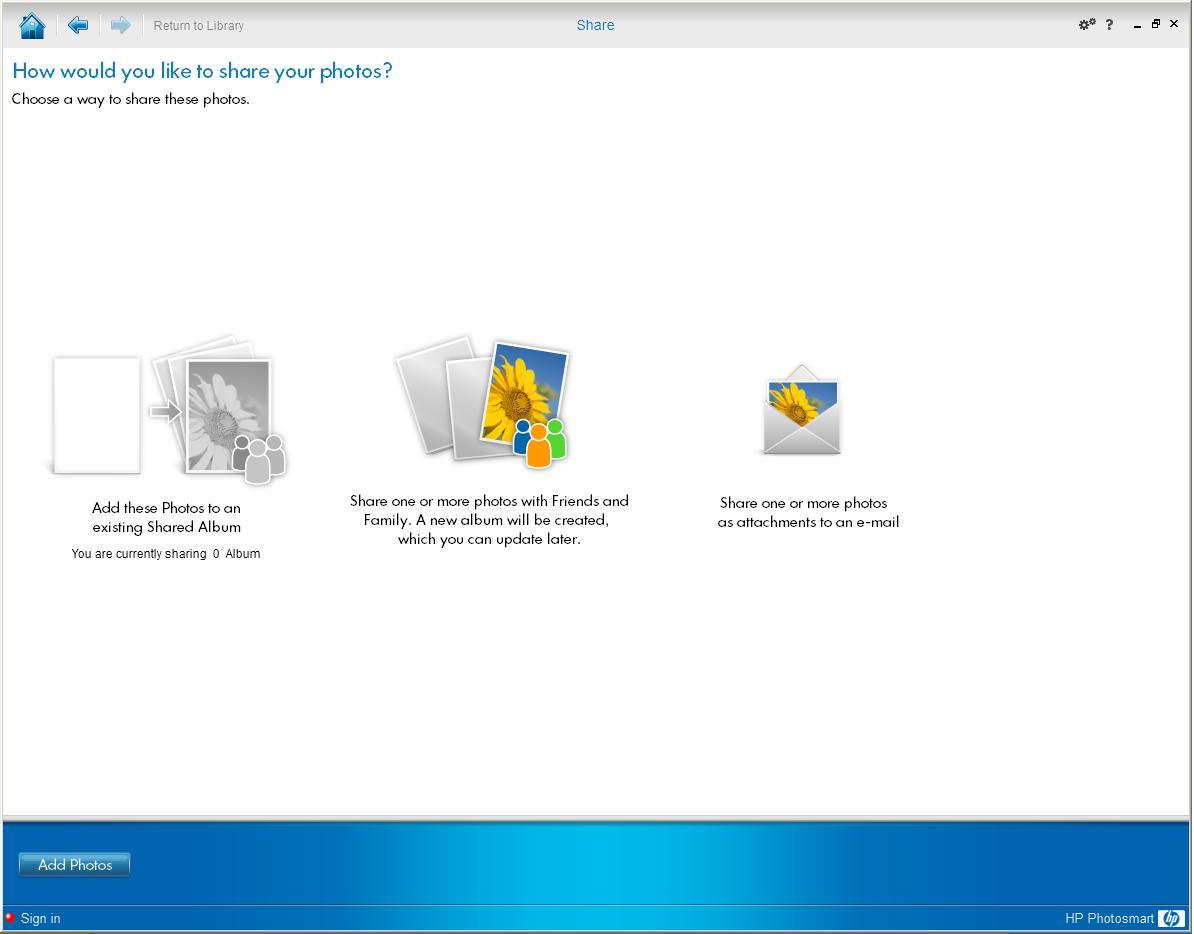The height and width of the screenshot is (934, 1194).
Task: Click "You are currently sharing 0 Album" text
Action: (x=165, y=553)
